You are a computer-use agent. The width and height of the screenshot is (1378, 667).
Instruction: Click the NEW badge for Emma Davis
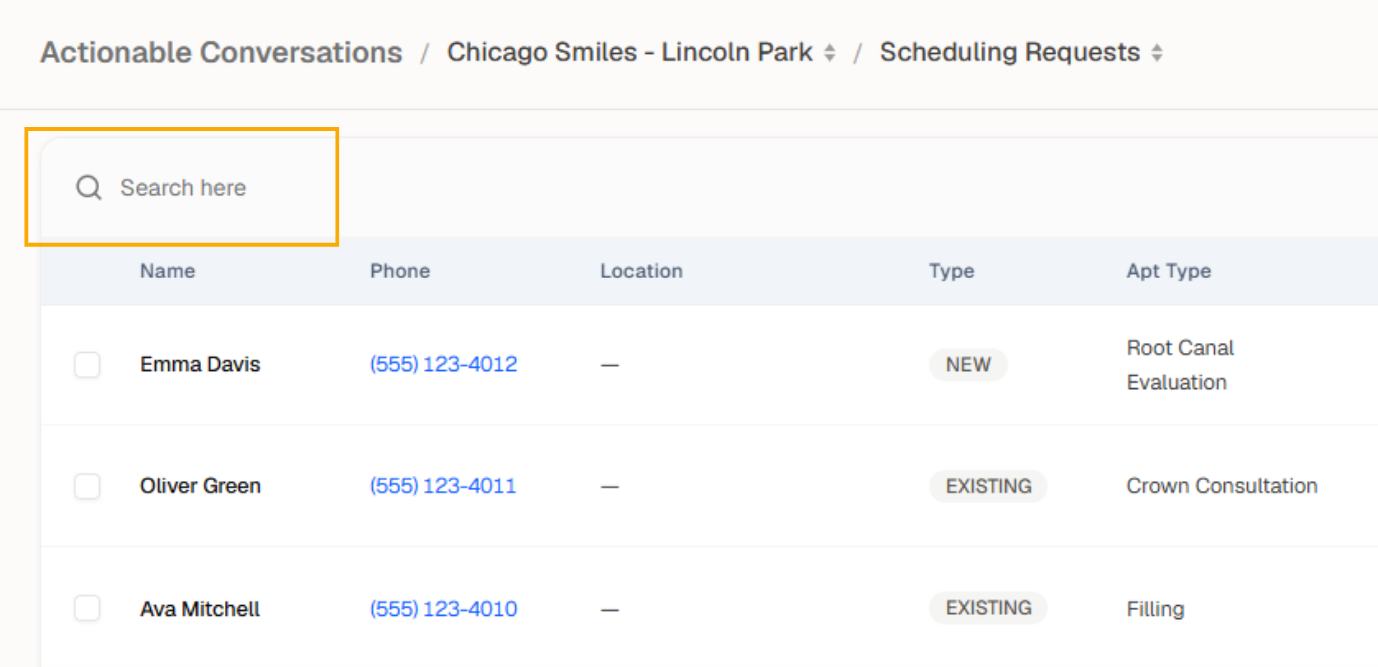pos(968,365)
